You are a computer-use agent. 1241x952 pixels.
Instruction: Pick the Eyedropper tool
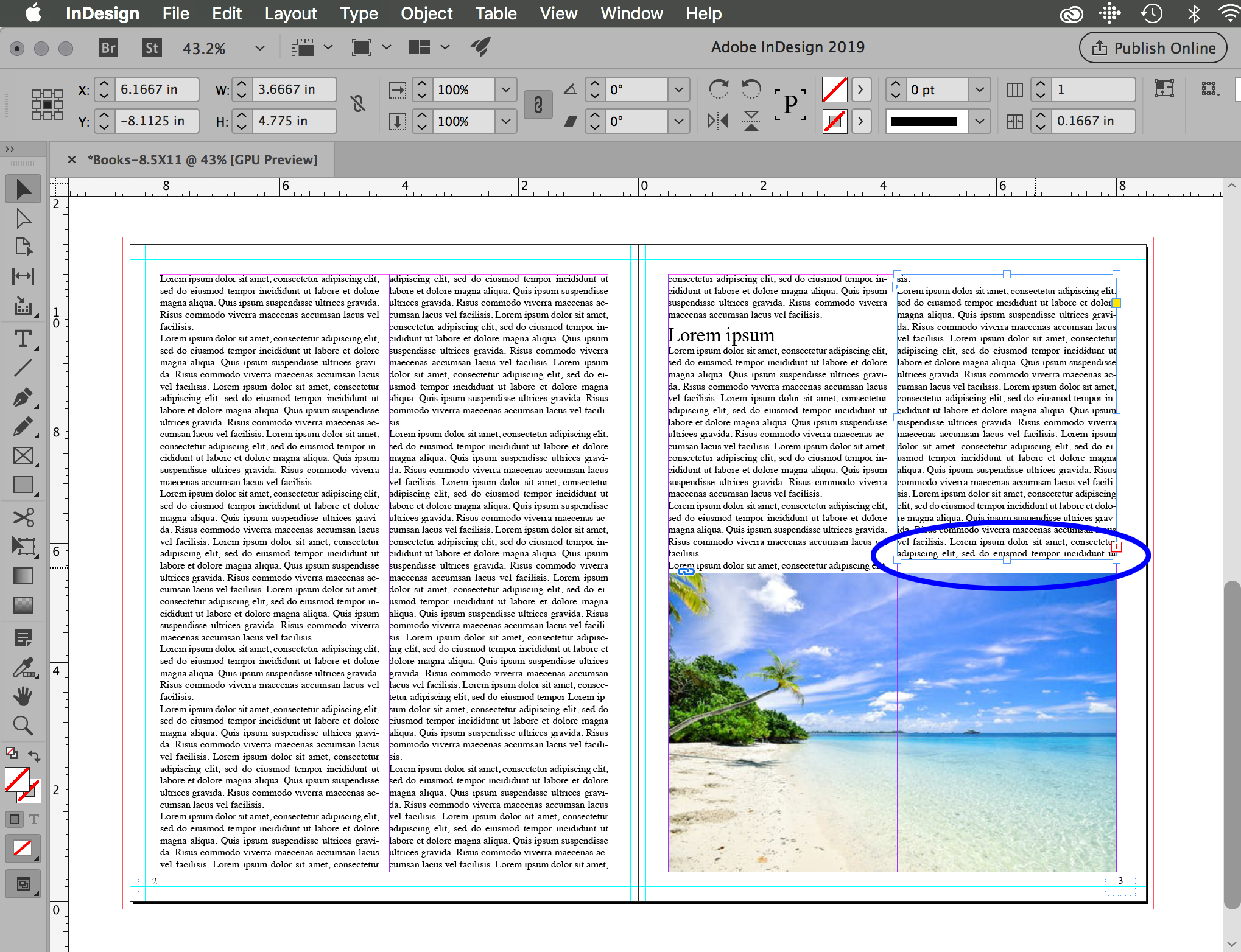pyautogui.click(x=23, y=668)
